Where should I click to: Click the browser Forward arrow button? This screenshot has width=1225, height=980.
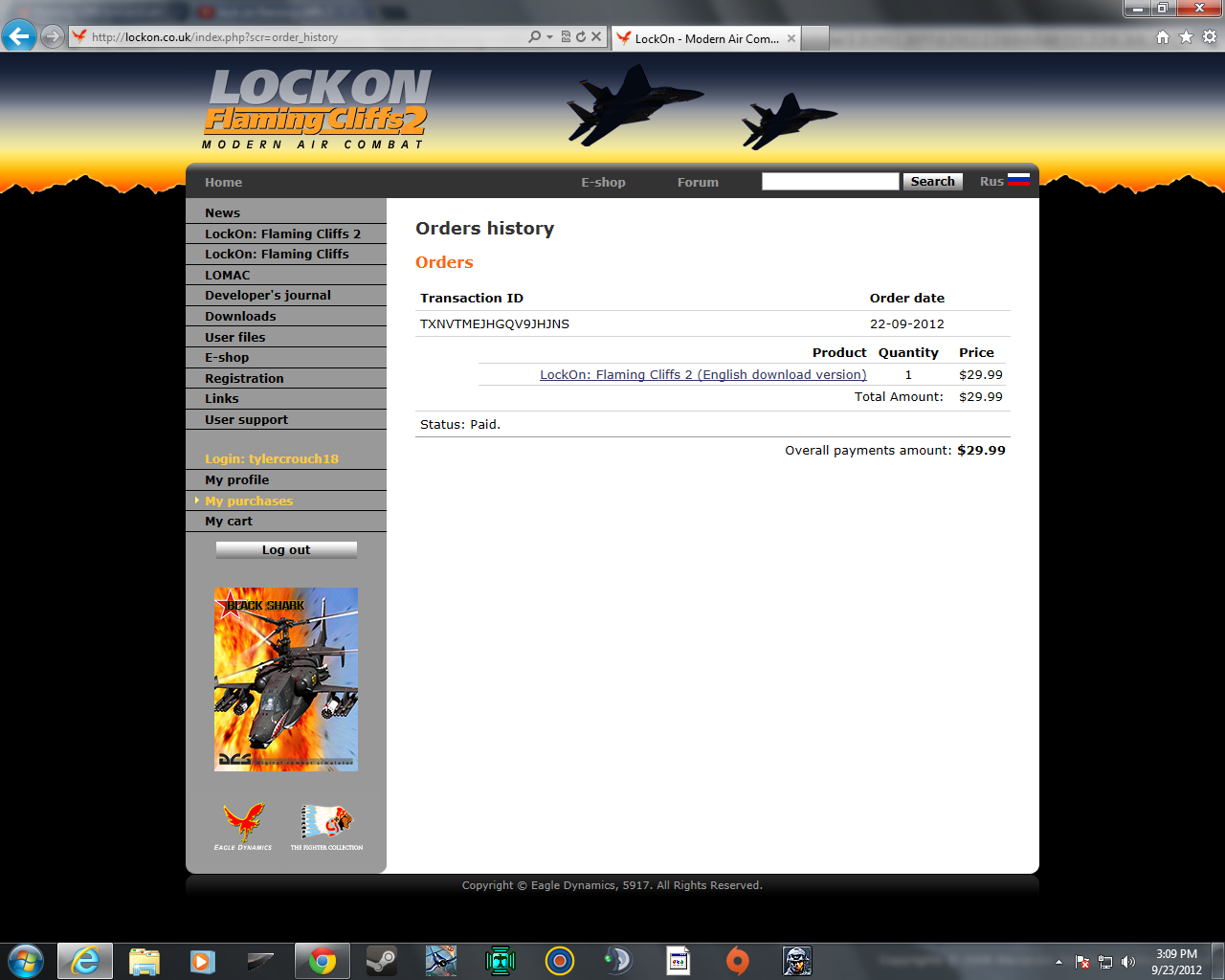(x=53, y=36)
